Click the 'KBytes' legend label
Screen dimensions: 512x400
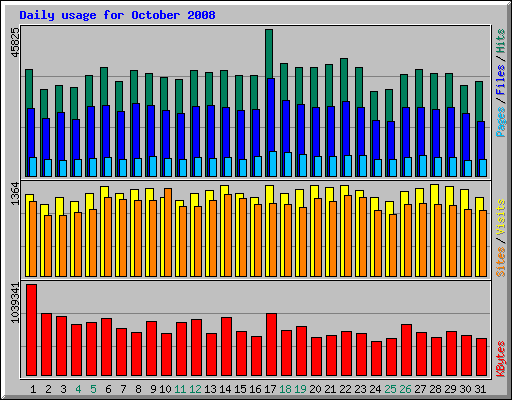coord(500,359)
